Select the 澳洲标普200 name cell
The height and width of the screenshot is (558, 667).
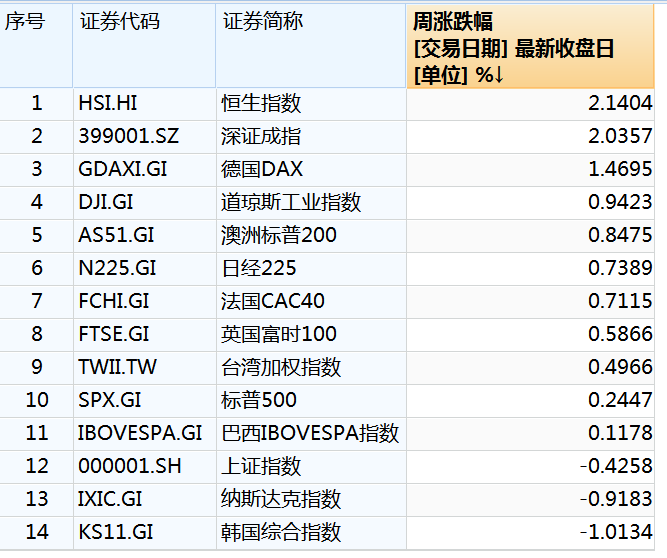point(279,235)
